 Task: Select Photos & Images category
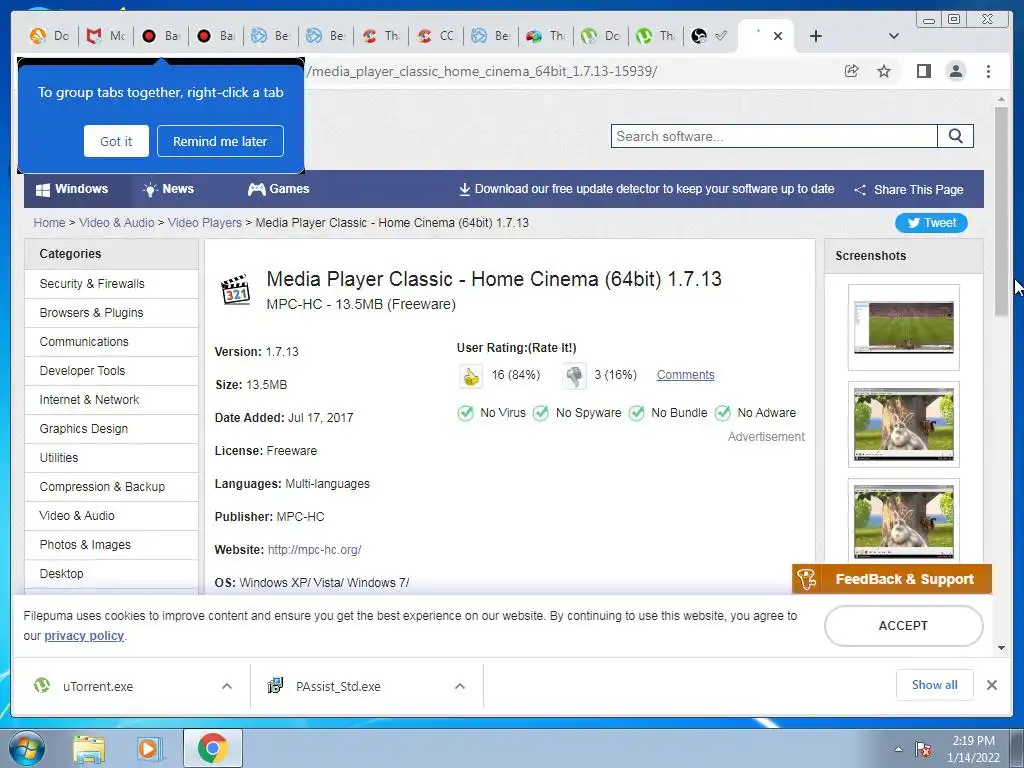[112, 545]
